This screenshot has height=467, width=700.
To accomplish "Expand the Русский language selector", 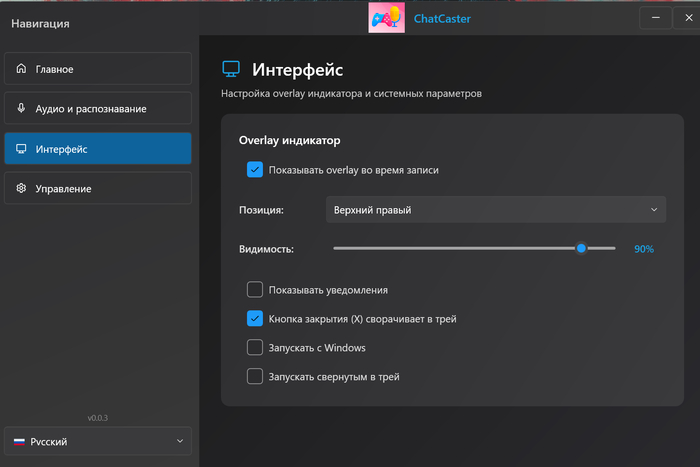I will click(97, 441).
